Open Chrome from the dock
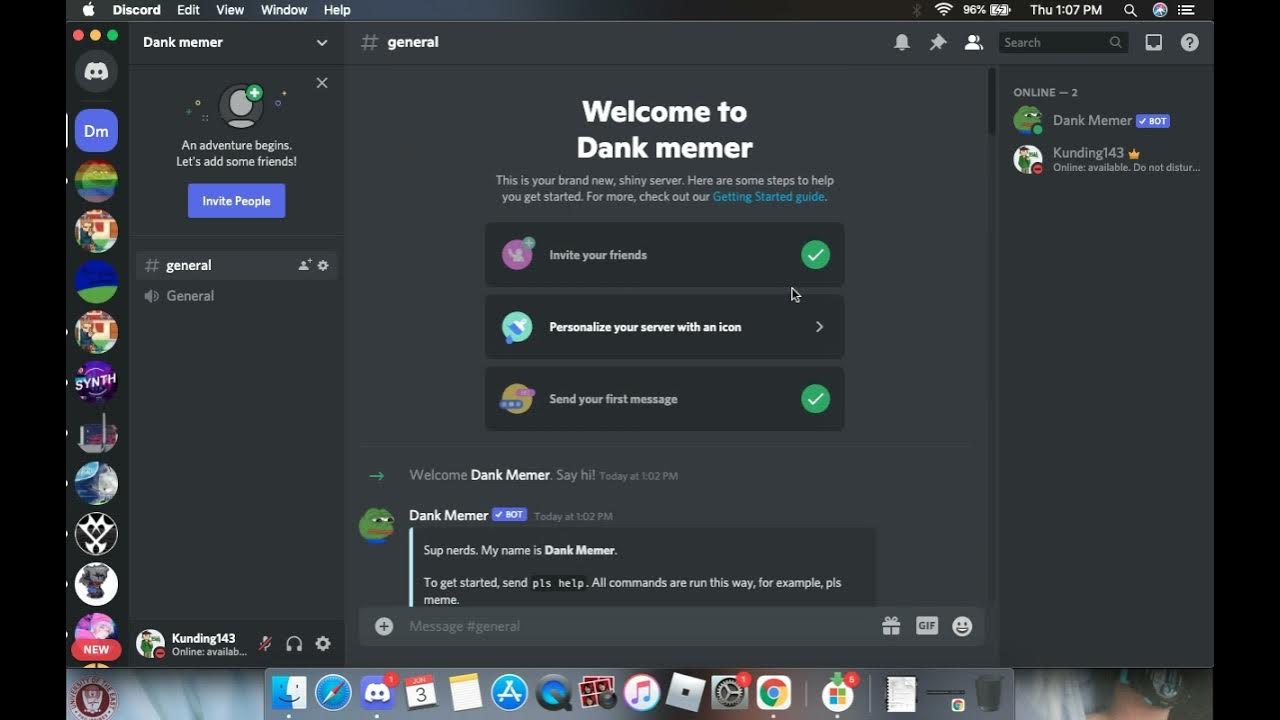The image size is (1280, 720). pyautogui.click(x=773, y=692)
